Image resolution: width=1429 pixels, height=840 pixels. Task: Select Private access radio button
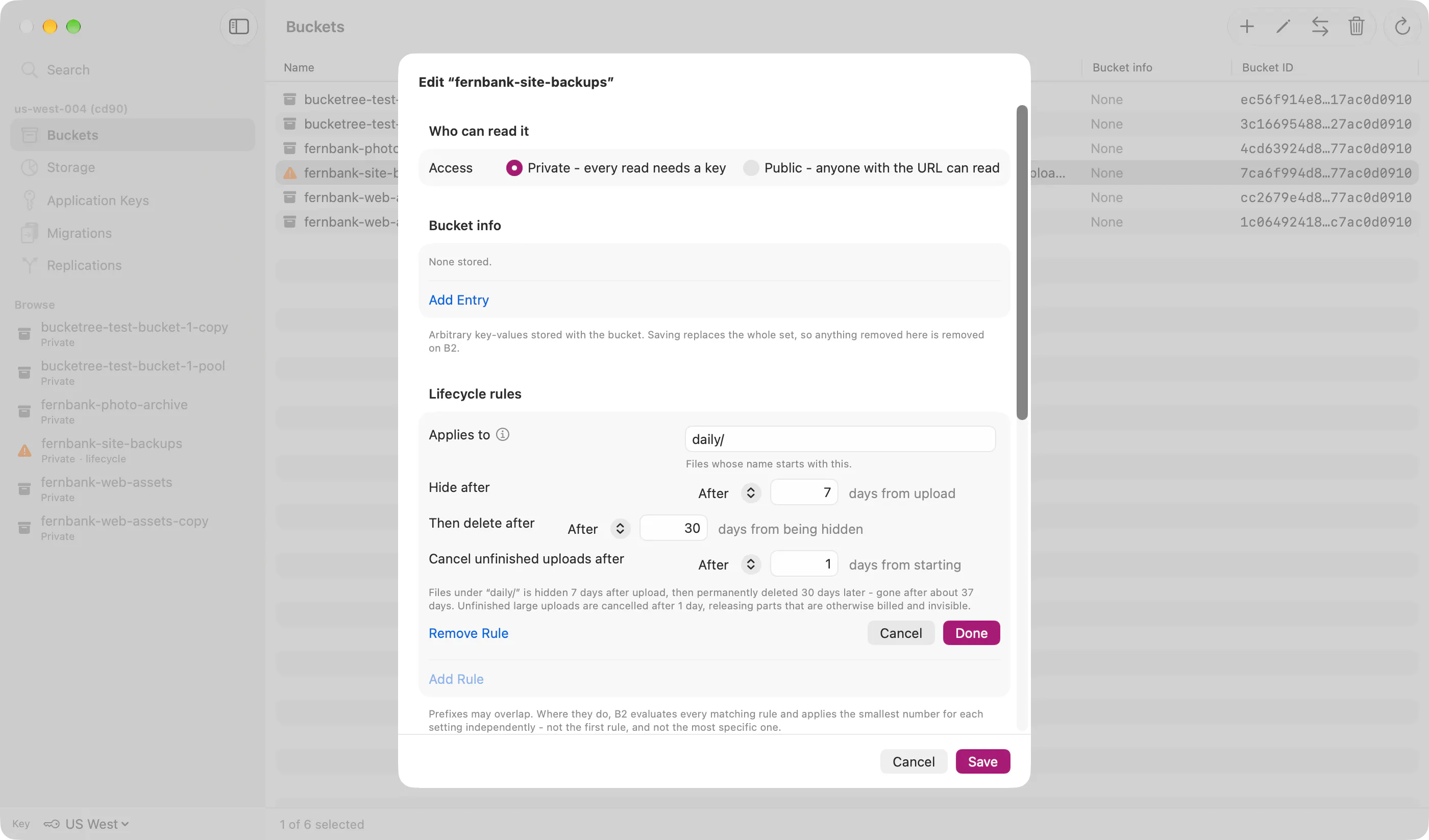point(514,168)
